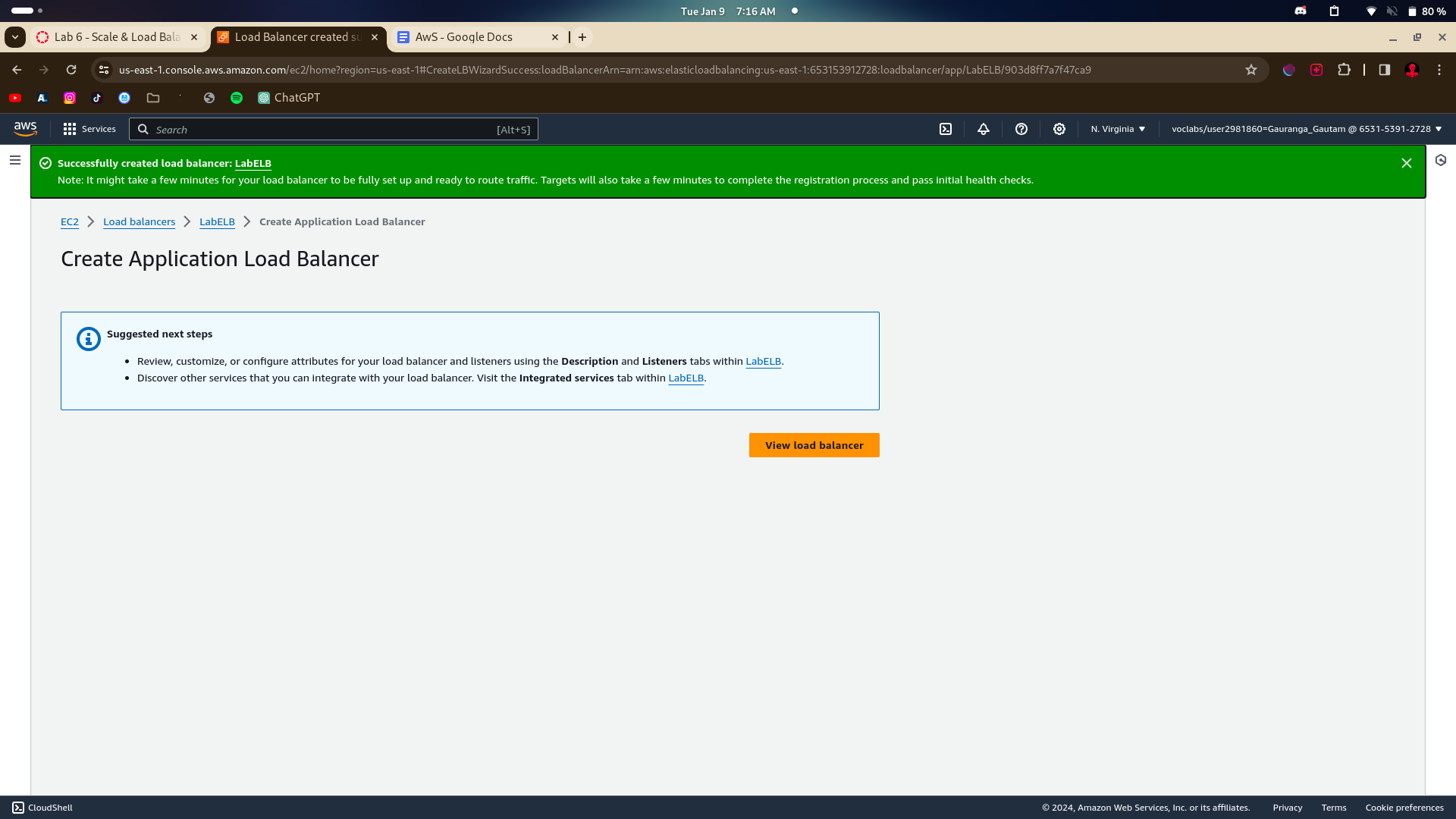
Task: Toggle the browser side panel icon
Action: coord(1385,70)
